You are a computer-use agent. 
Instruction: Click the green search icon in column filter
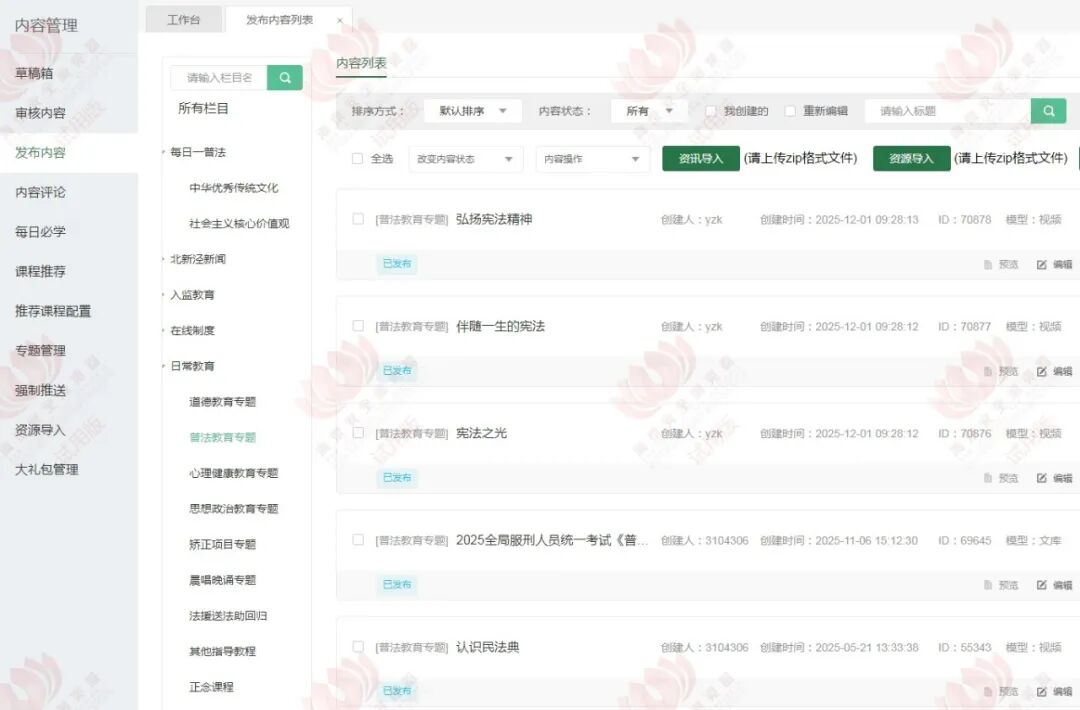coord(285,77)
